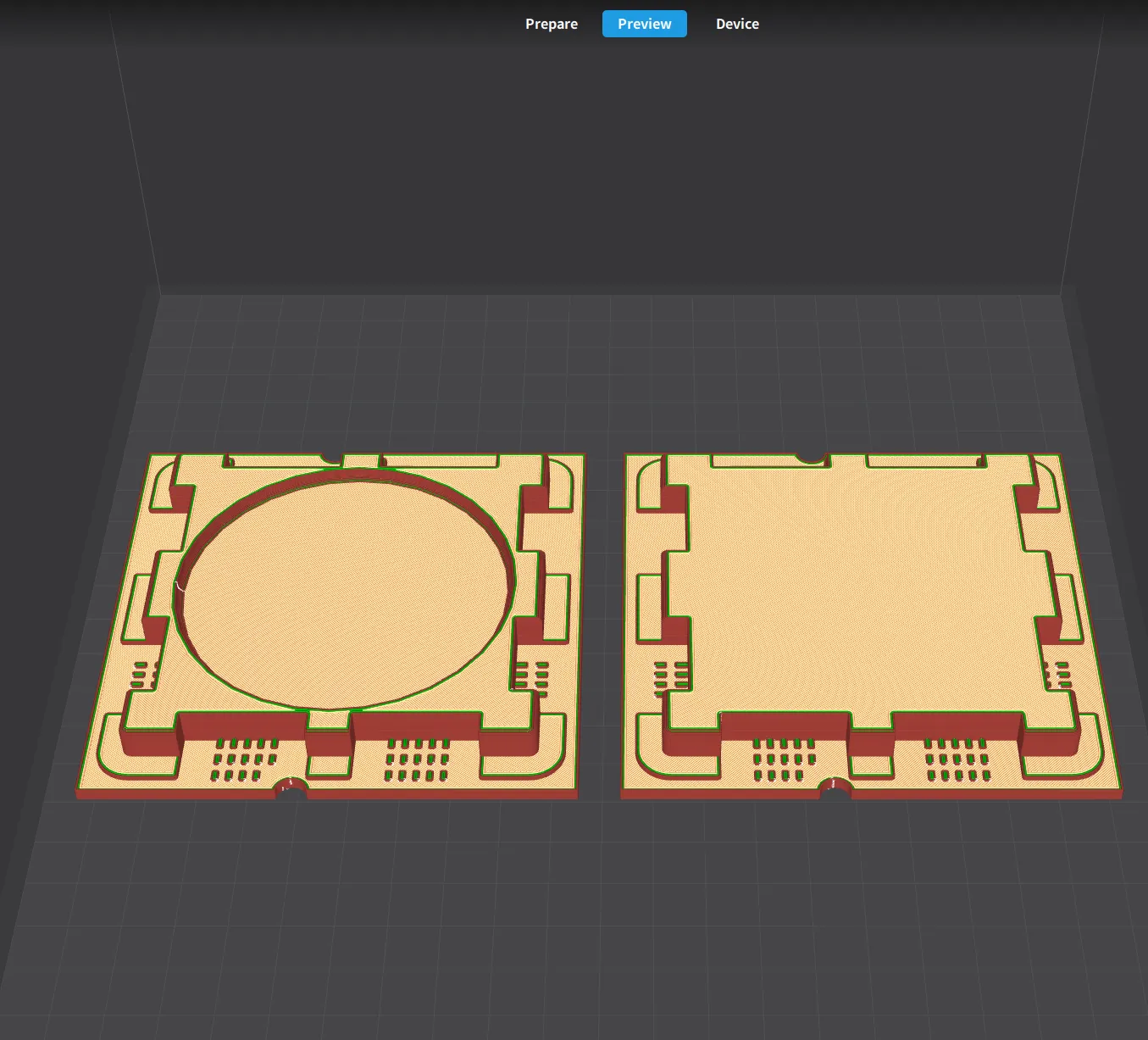
Task: Click the right model's left-side small slots
Action: point(671,676)
